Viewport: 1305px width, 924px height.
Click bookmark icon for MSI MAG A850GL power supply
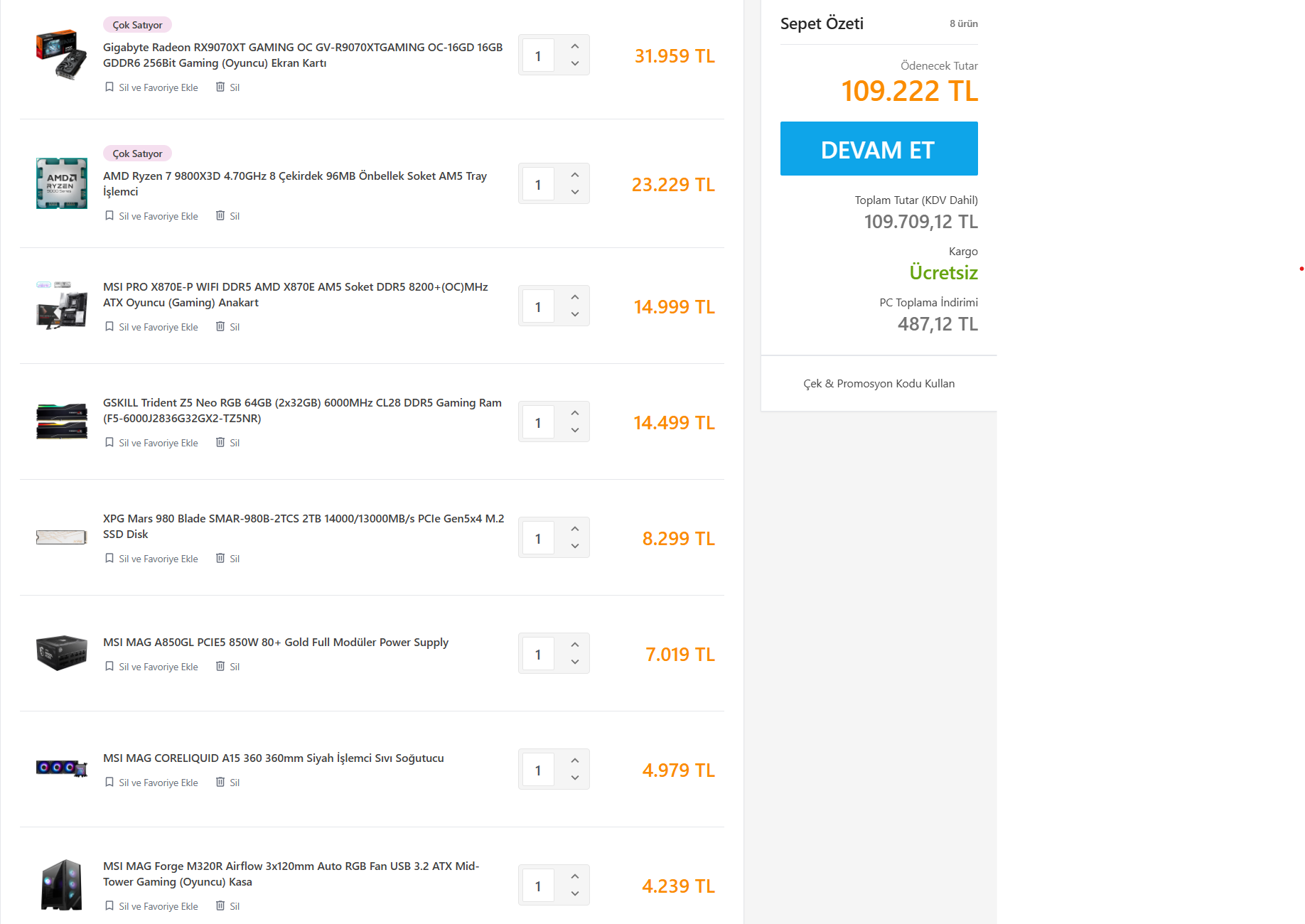click(x=109, y=666)
